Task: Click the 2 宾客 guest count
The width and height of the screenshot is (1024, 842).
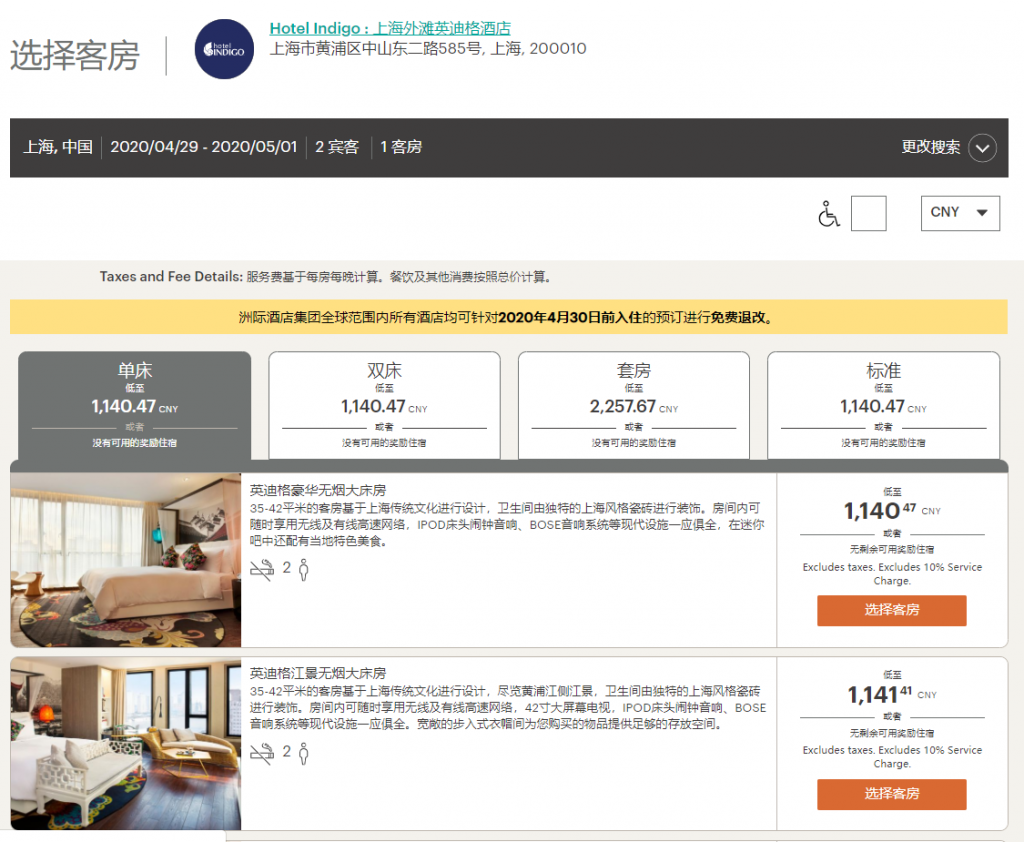Action: pos(337,147)
